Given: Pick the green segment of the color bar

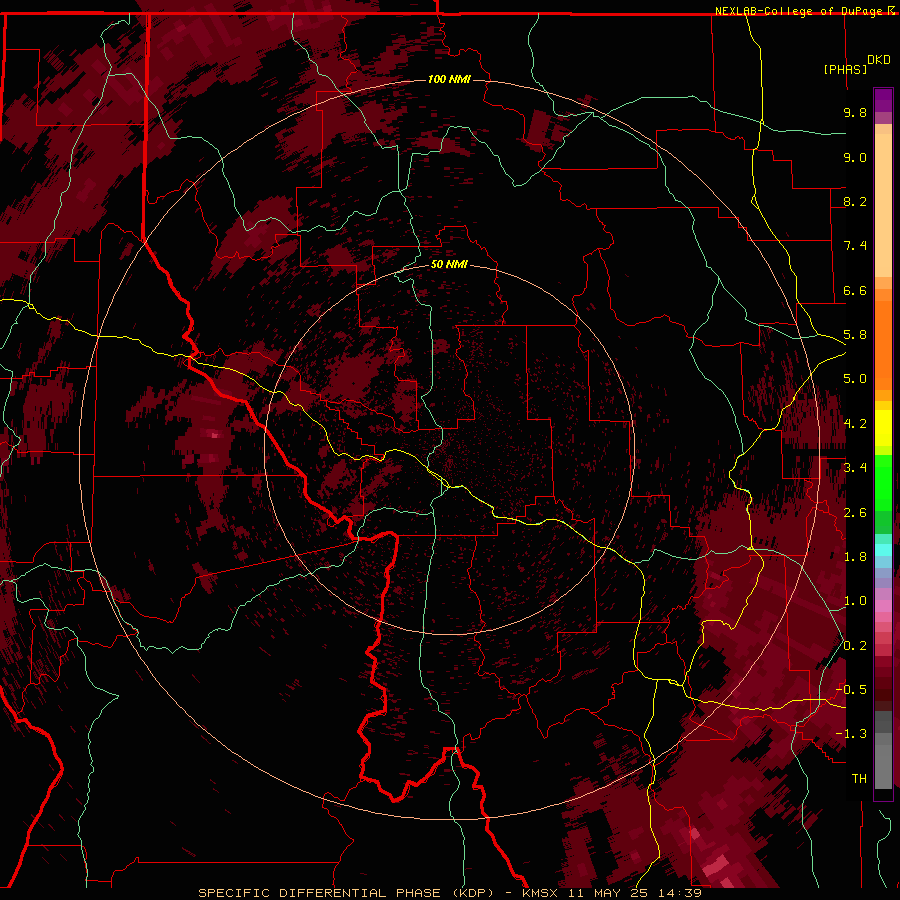Looking at the screenshot, I should tap(883, 482).
